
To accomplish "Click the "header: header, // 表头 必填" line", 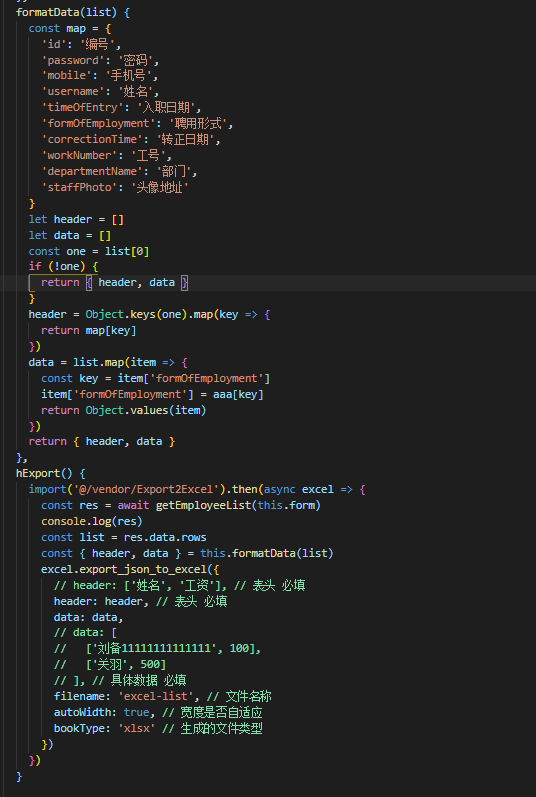I will click(141, 602).
